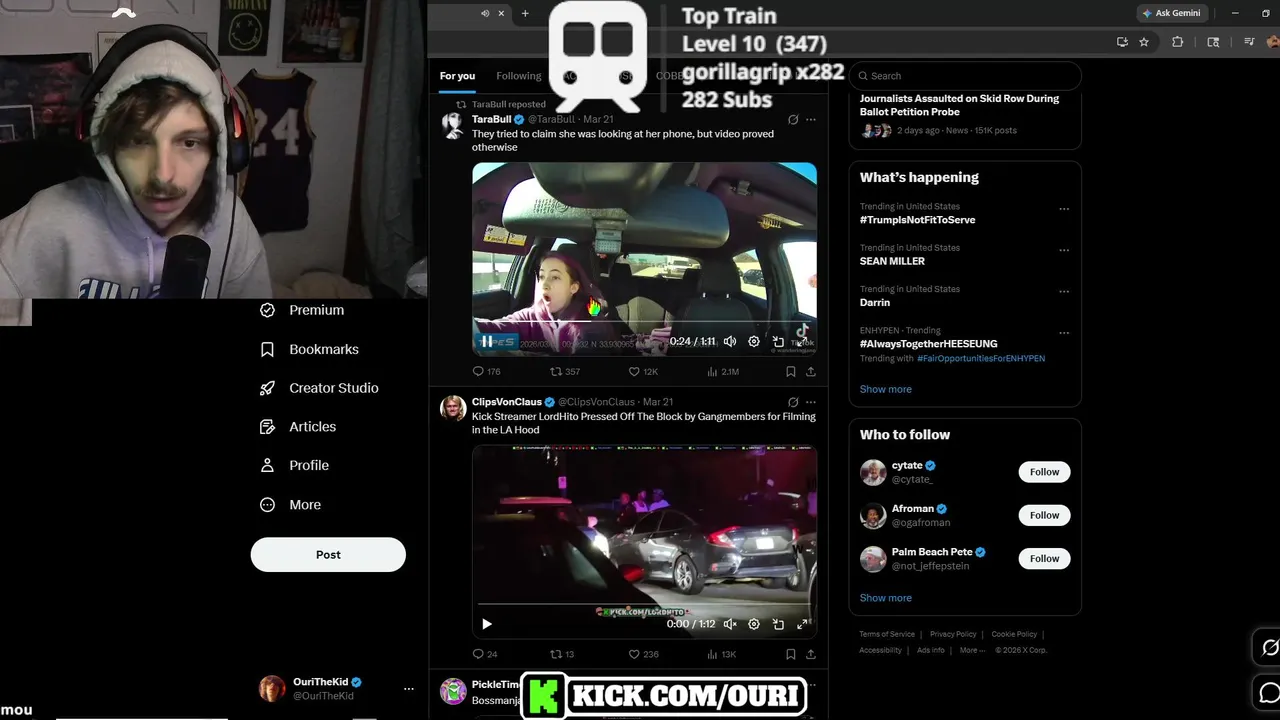Open OuriTheKid account menu ellipsis

tap(408, 689)
